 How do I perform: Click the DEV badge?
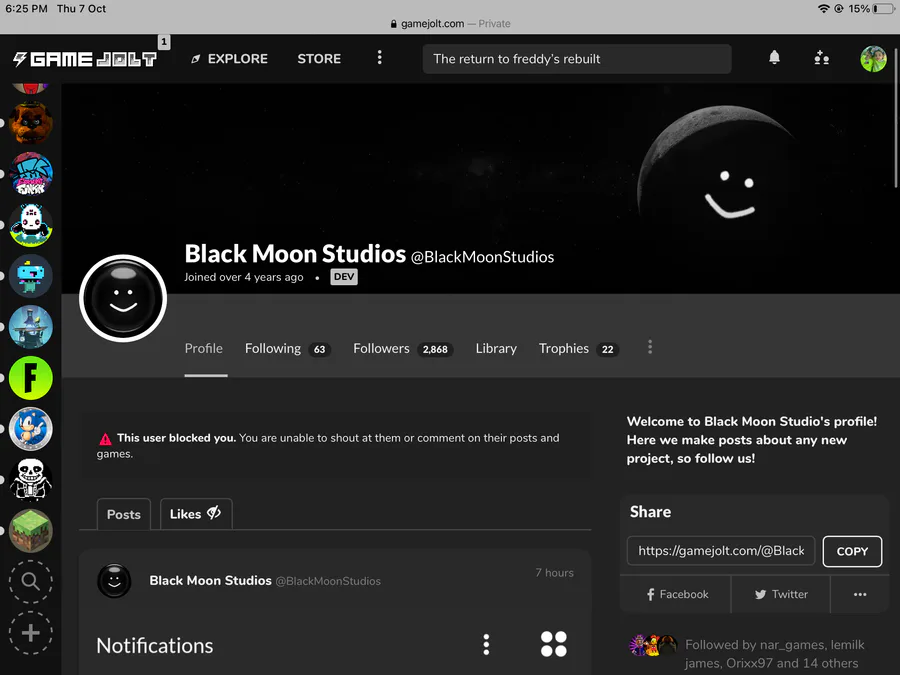pyautogui.click(x=344, y=277)
